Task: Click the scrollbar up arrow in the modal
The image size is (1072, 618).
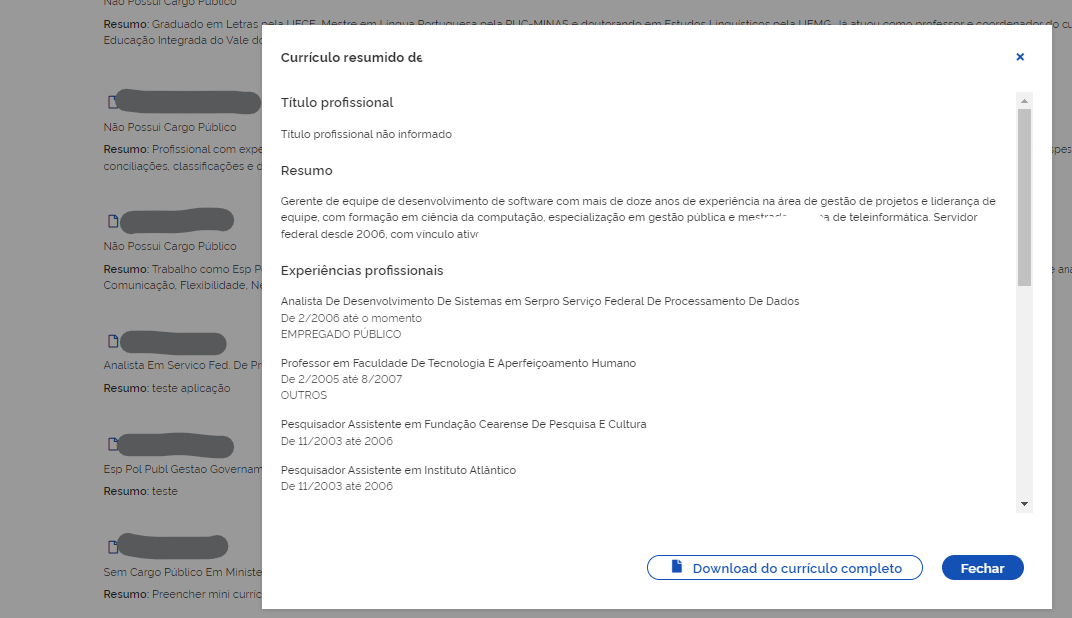Action: tap(1024, 101)
